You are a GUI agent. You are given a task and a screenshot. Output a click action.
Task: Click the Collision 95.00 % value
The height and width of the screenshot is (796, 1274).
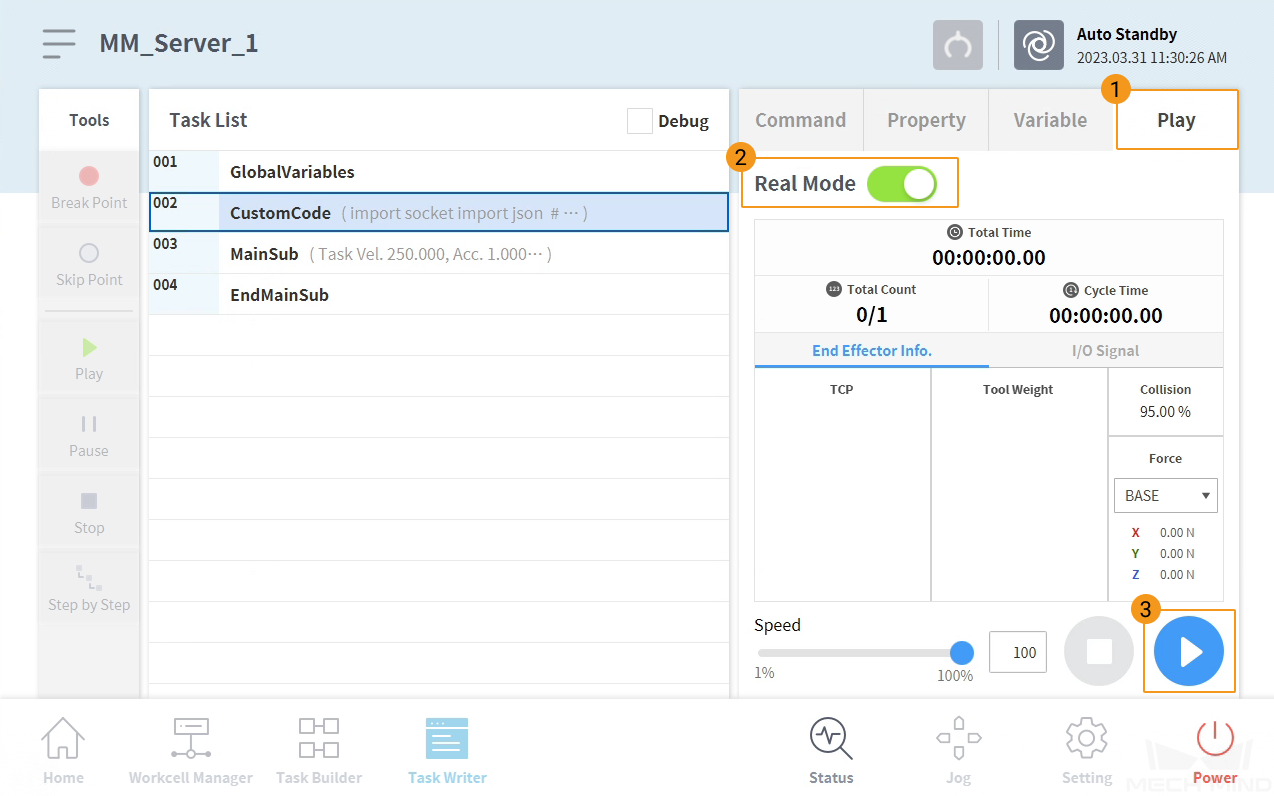(x=1165, y=411)
